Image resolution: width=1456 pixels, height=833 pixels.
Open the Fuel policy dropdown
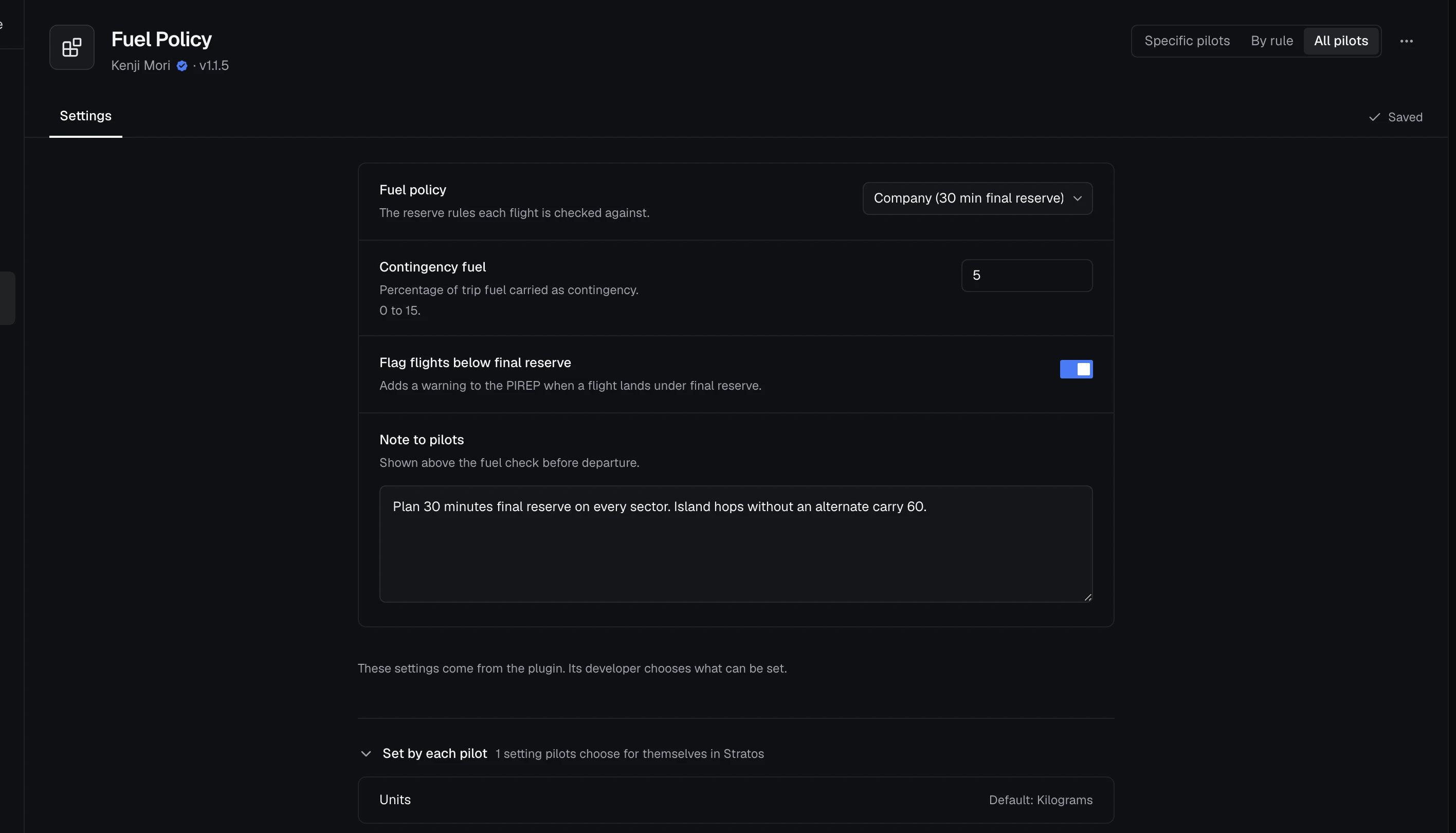click(x=977, y=198)
